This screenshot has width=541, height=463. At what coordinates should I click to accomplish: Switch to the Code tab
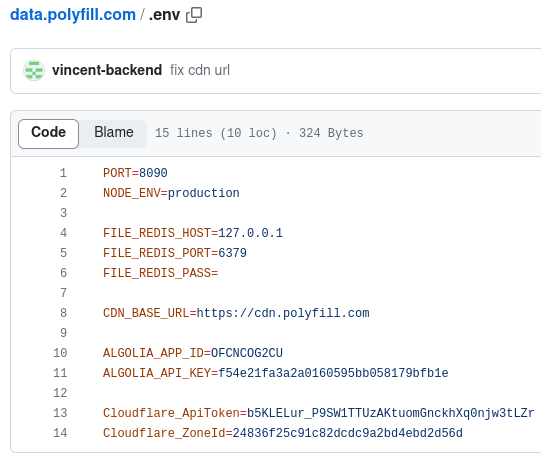coord(48,134)
